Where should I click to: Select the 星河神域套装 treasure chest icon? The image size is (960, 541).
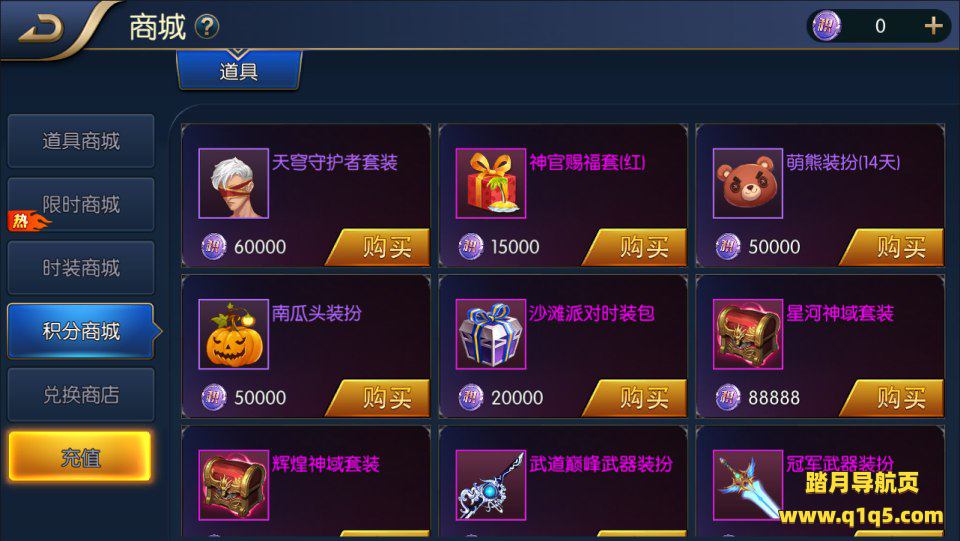pos(748,334)
